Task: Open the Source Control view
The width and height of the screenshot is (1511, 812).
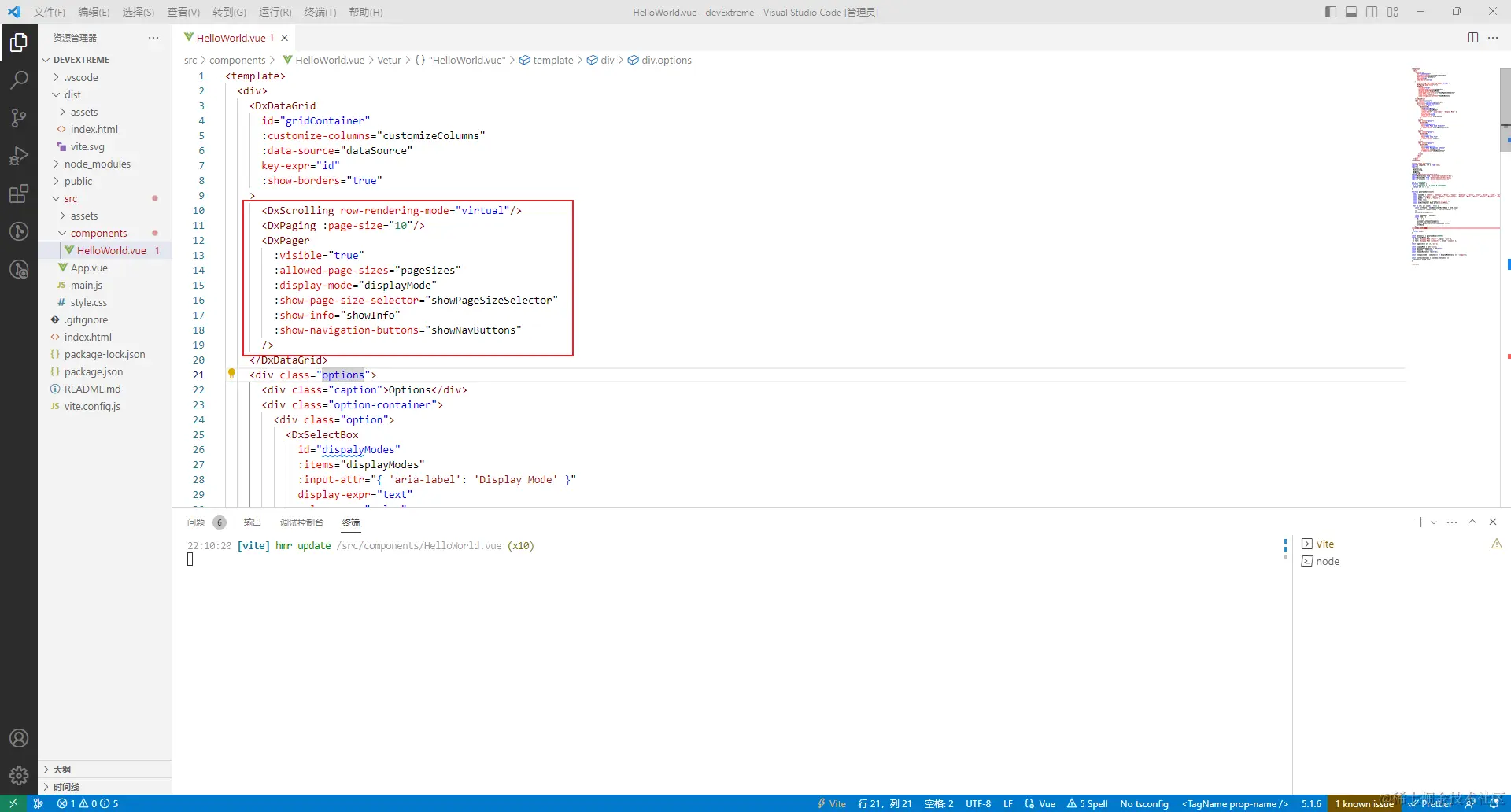Action: [19, 118]
